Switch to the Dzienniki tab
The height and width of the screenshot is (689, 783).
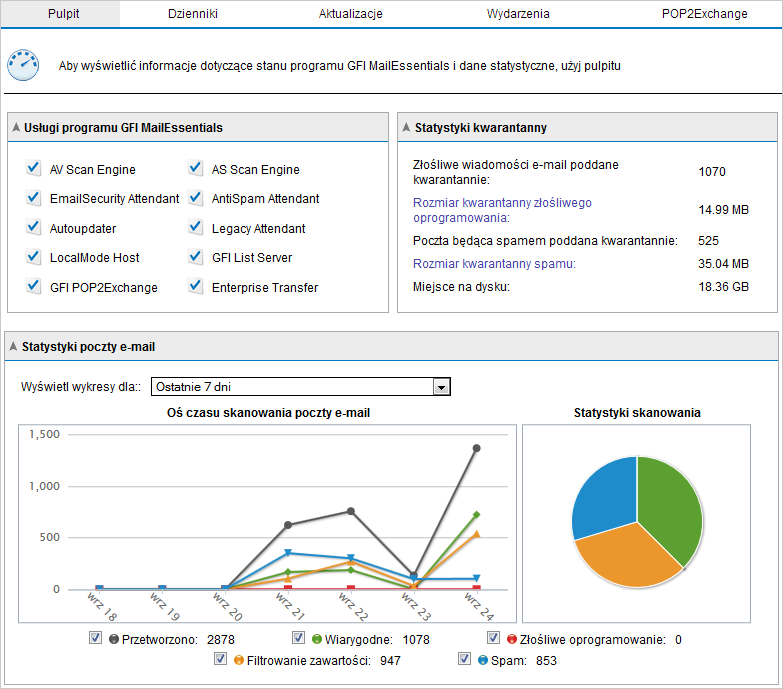tap(193, 13)
